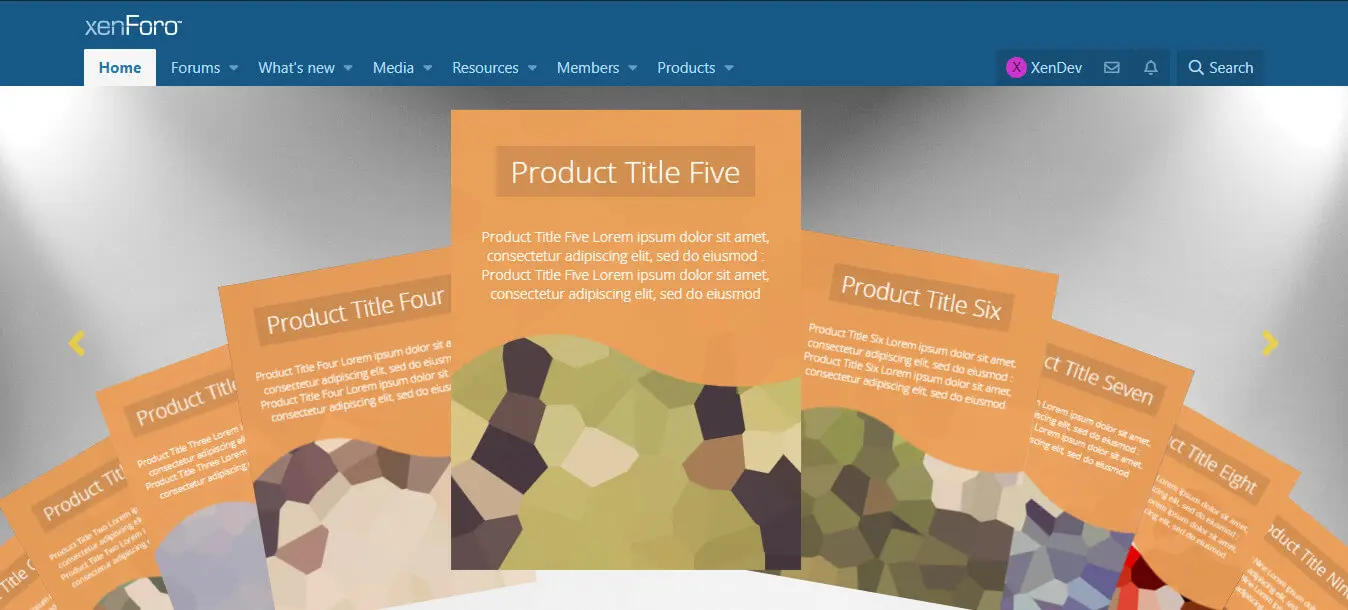Expand the Media dropdown arrow
Viewport: 1348px width, 610px height.
[427, 68]
